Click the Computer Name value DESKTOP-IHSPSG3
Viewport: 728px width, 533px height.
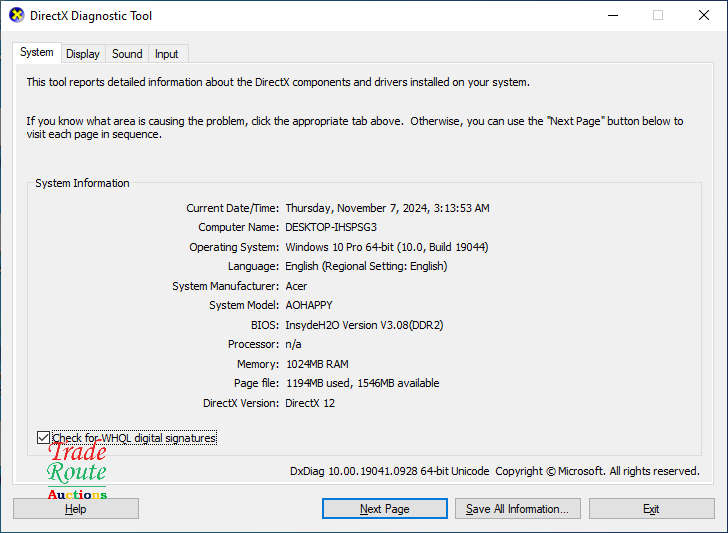click(331, 228)
